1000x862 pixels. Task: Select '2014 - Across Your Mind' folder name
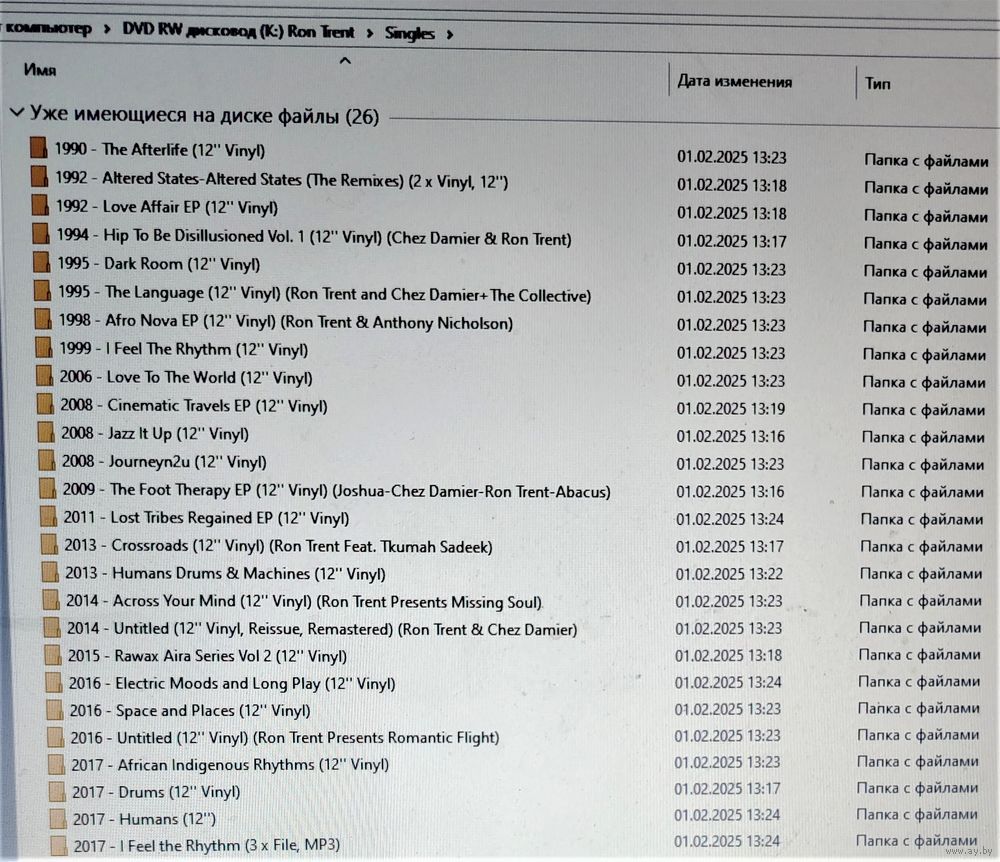[304, 601]
